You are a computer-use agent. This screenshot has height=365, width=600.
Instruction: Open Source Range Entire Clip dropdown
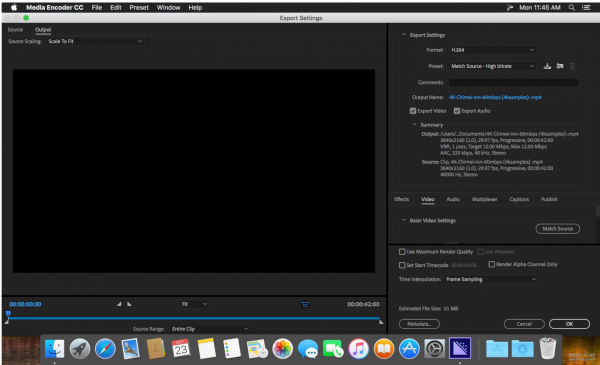(210, 329)
